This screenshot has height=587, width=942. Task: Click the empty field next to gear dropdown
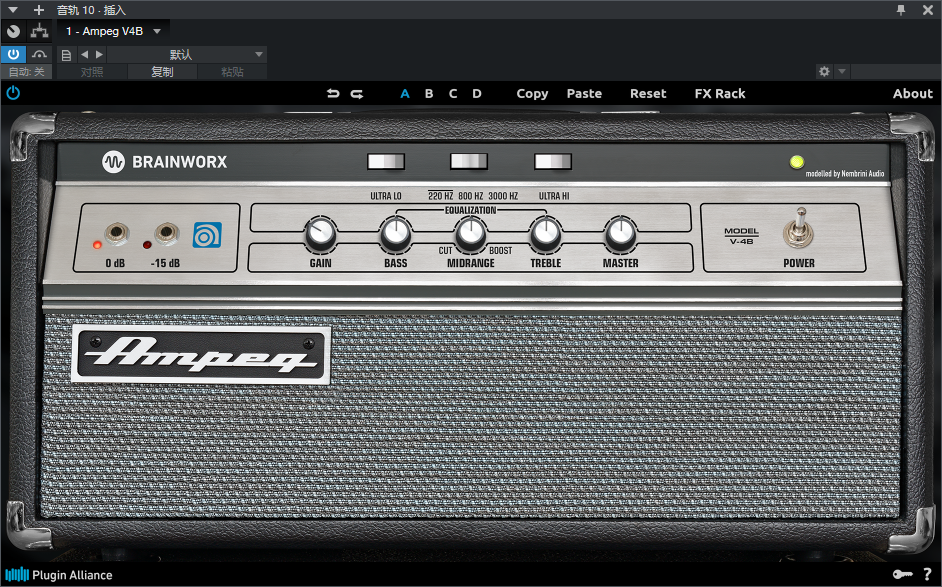(x=895, y=71)
